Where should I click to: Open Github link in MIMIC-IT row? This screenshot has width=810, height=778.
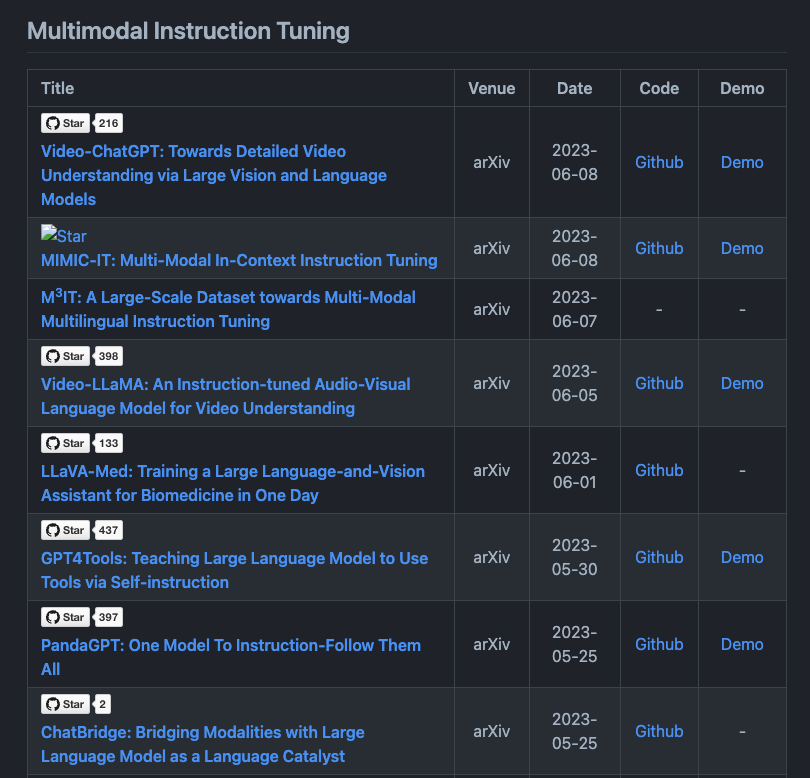[659, 248]
